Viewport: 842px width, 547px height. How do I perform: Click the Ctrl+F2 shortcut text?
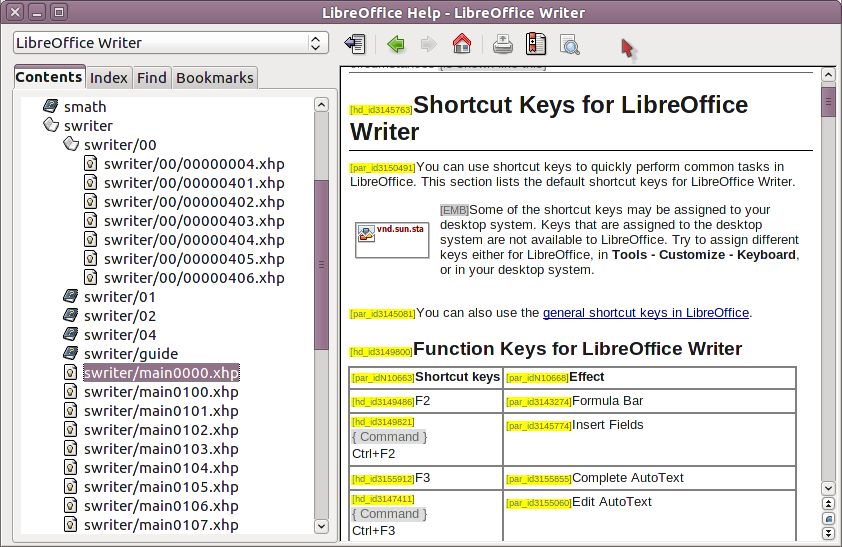pos(374,454)
